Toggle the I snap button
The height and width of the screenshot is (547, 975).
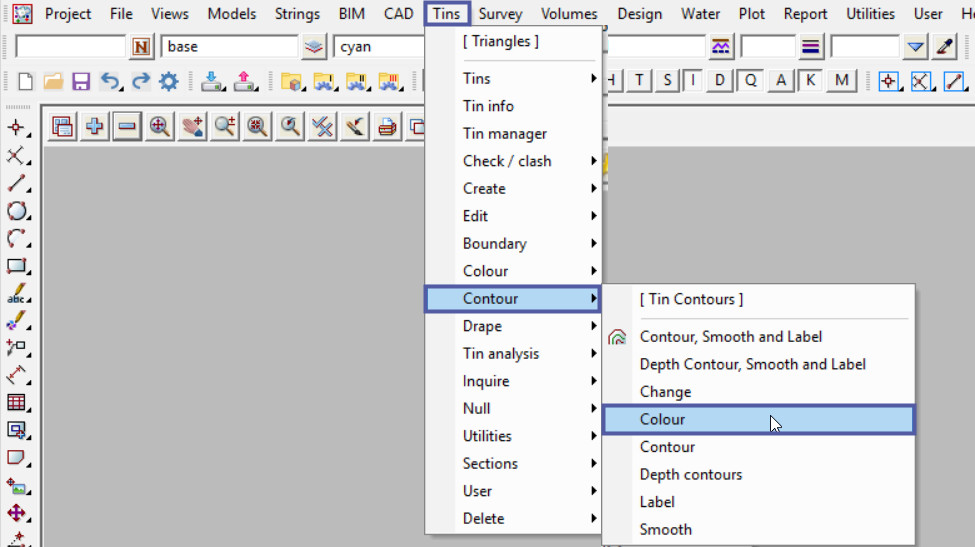[692, 81]
